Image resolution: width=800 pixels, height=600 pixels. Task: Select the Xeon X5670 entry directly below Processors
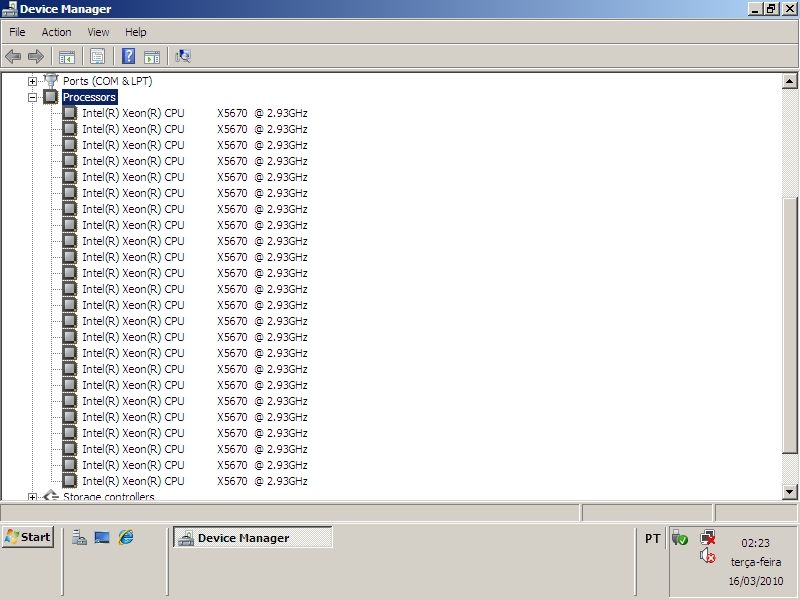194,113
